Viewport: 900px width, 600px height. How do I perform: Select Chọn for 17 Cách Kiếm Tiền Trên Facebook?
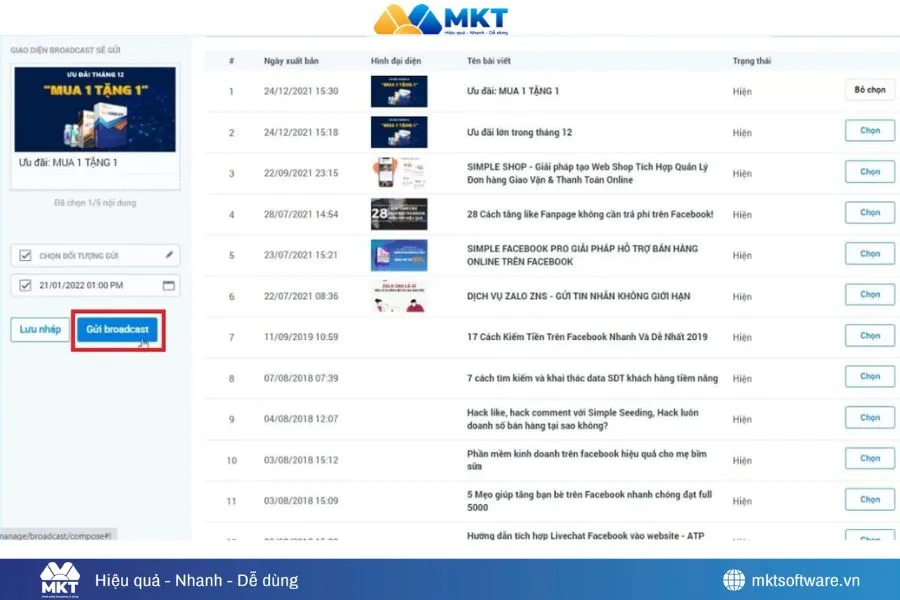tap(869, 335)
